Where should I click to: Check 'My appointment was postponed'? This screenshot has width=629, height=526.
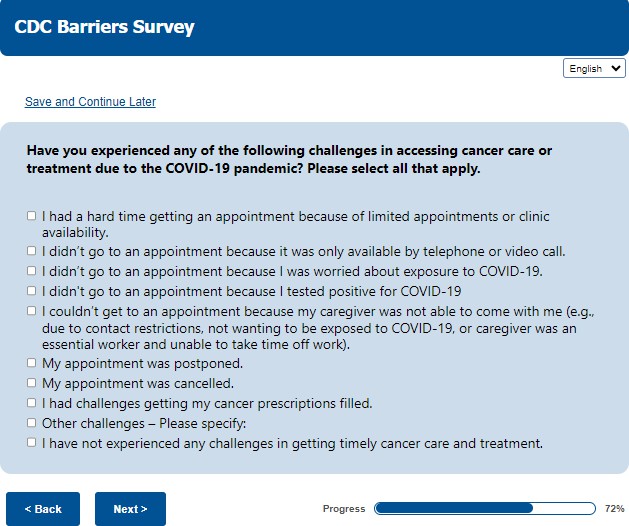[32, 363]
